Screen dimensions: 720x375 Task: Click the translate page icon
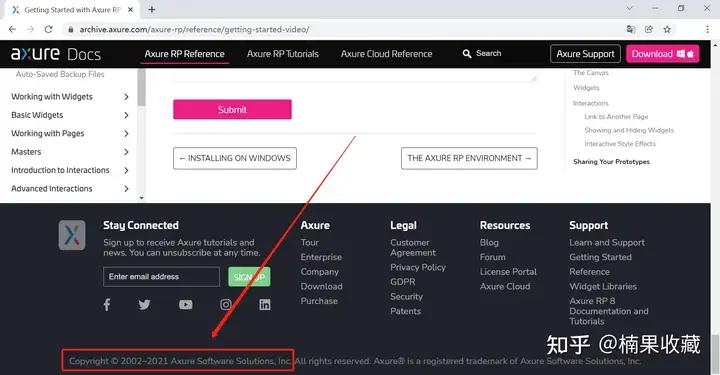click(x=631, y=29)
